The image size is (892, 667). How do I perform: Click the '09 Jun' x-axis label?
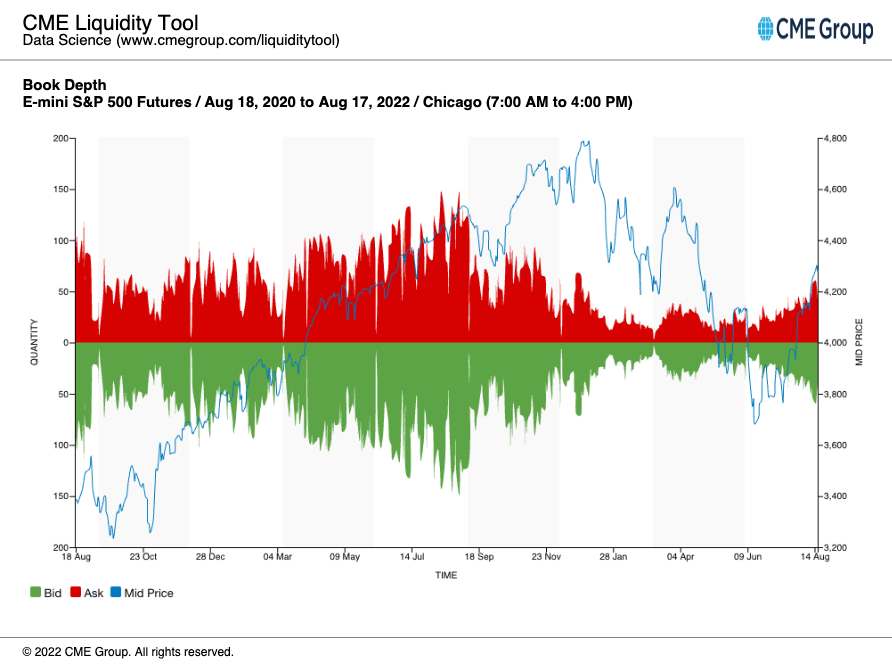[748, 557]
